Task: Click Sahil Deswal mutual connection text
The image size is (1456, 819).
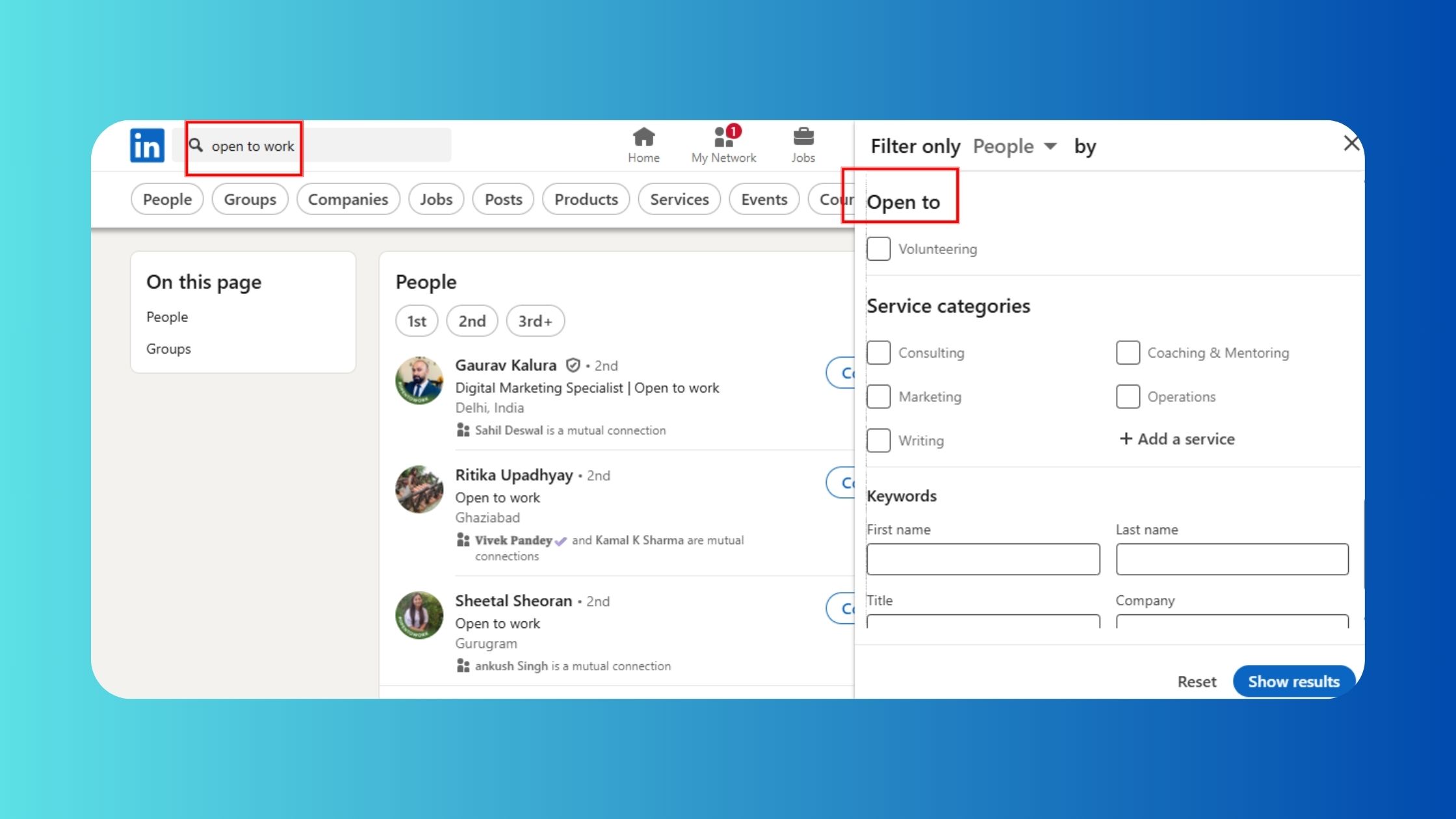Action: (570, 430)
